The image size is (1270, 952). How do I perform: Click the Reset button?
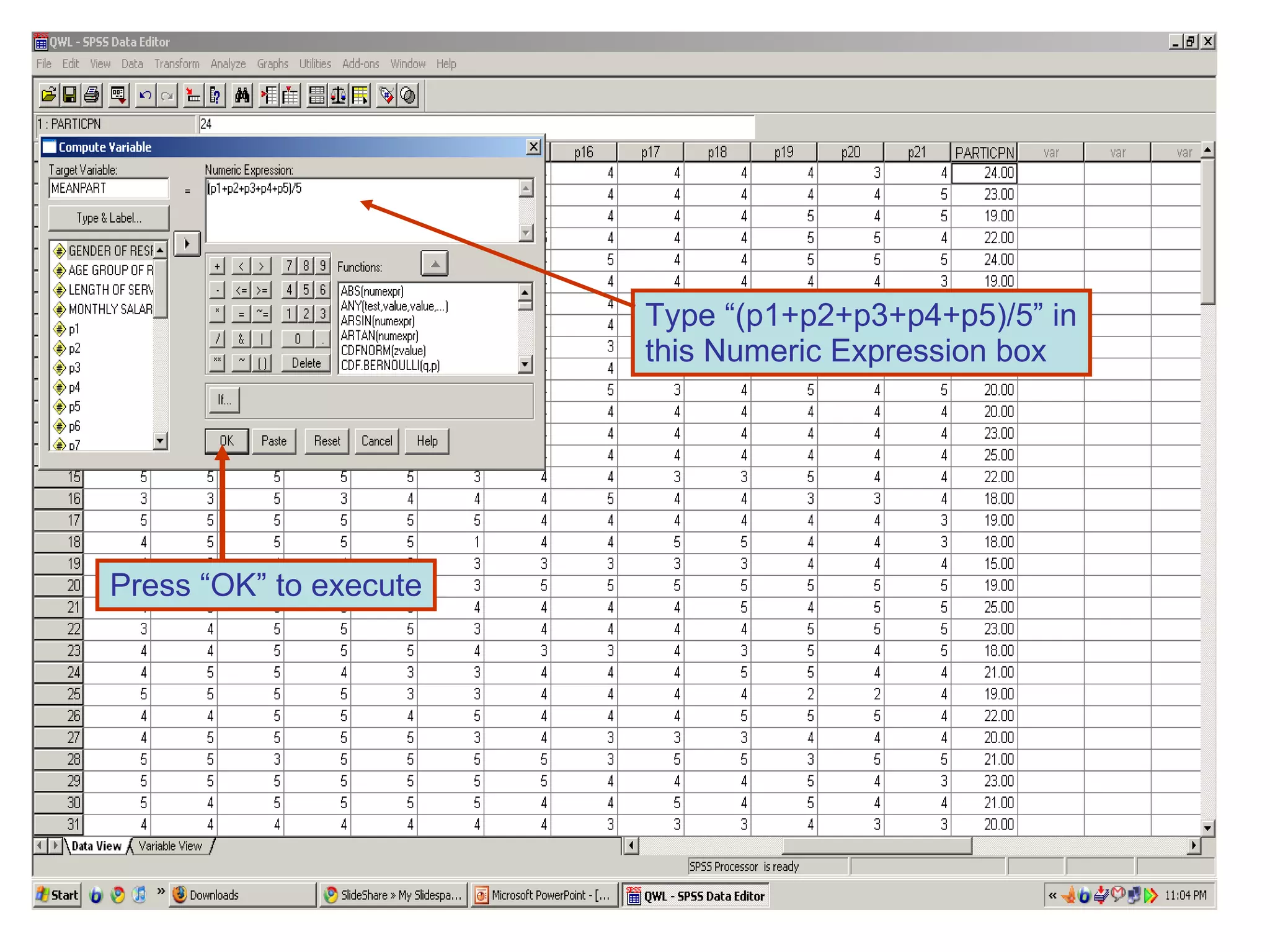[327, 441]
